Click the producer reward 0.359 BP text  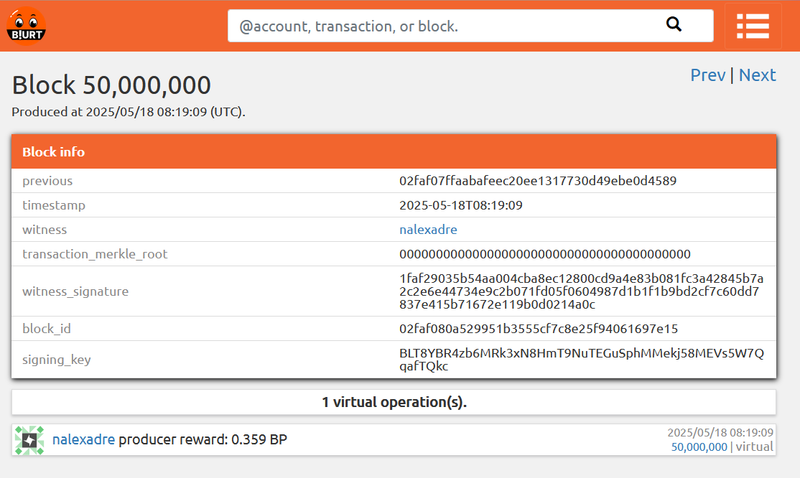tap(203, 439)
